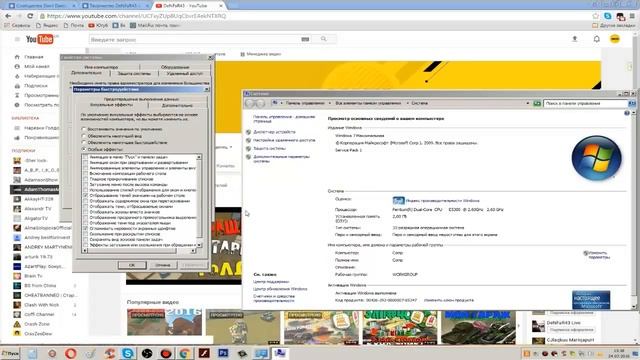The width and height of the screenshot is (640, 360).
Task: Click the back button in System window
Action: 250,104
